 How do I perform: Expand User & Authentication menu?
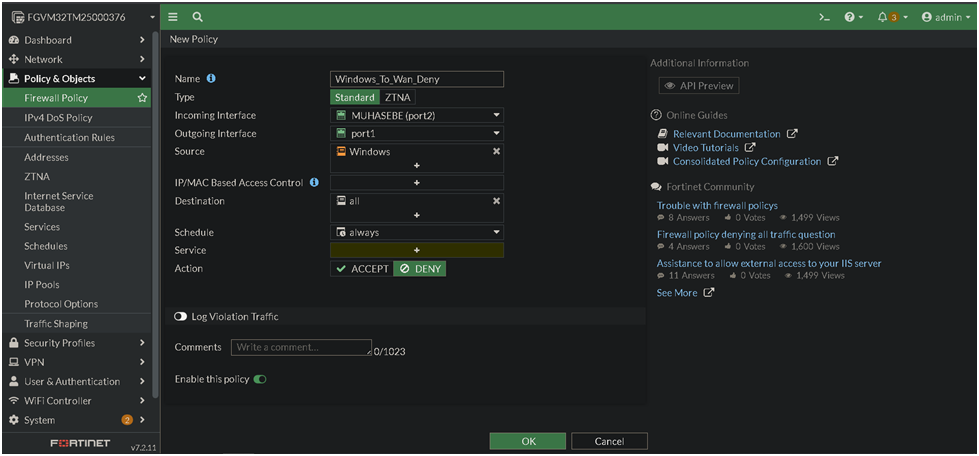click(x=77, y=382)
